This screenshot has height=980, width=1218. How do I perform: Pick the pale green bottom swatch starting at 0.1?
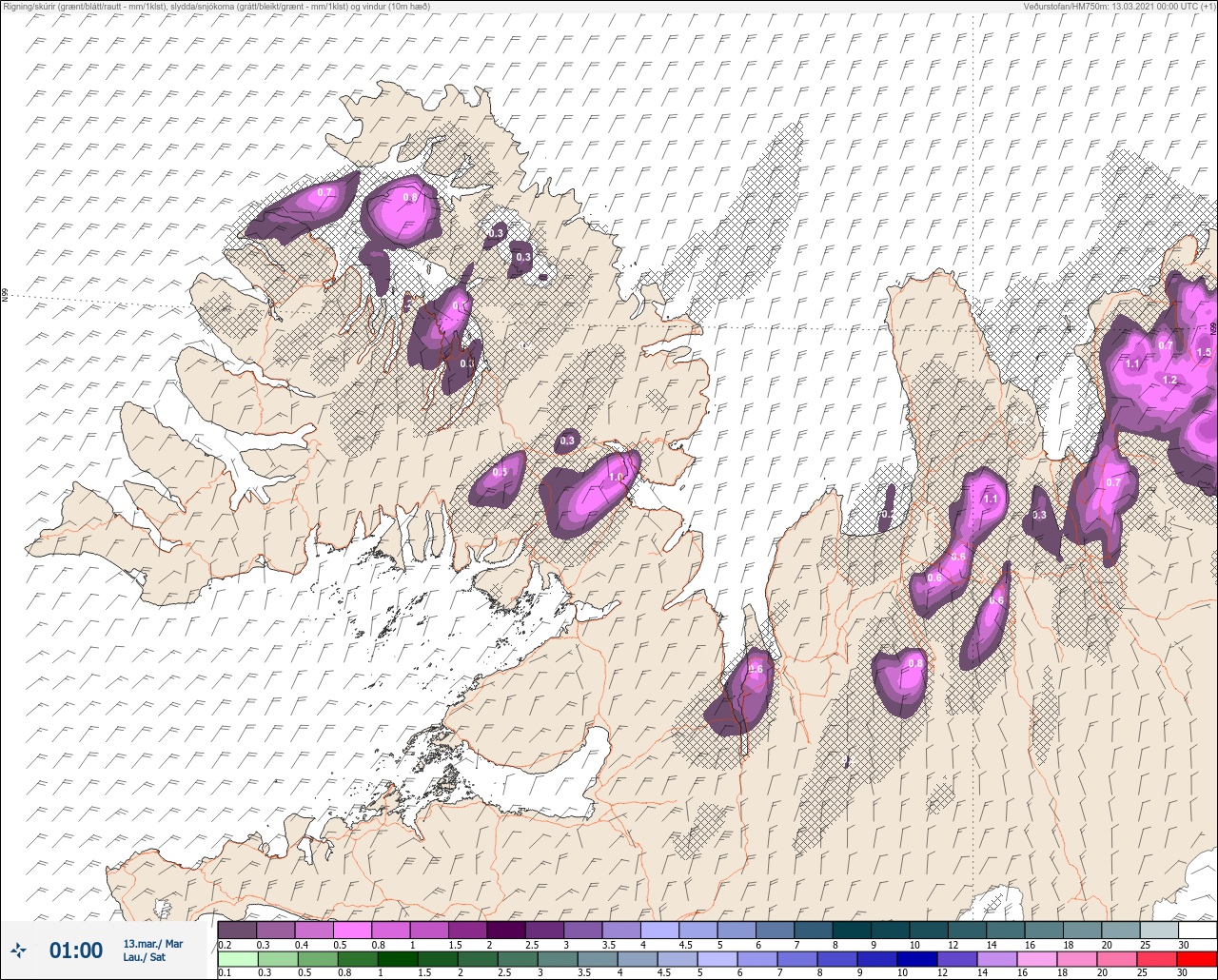pos(237,959)
